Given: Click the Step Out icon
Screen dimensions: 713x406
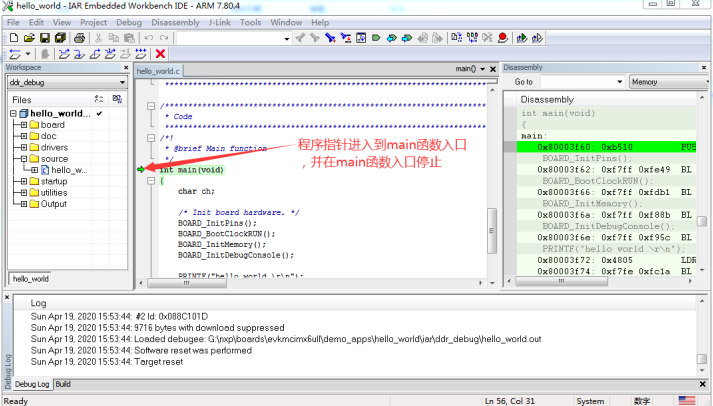Looking at the screenshot, I should (x=95, y=54).
